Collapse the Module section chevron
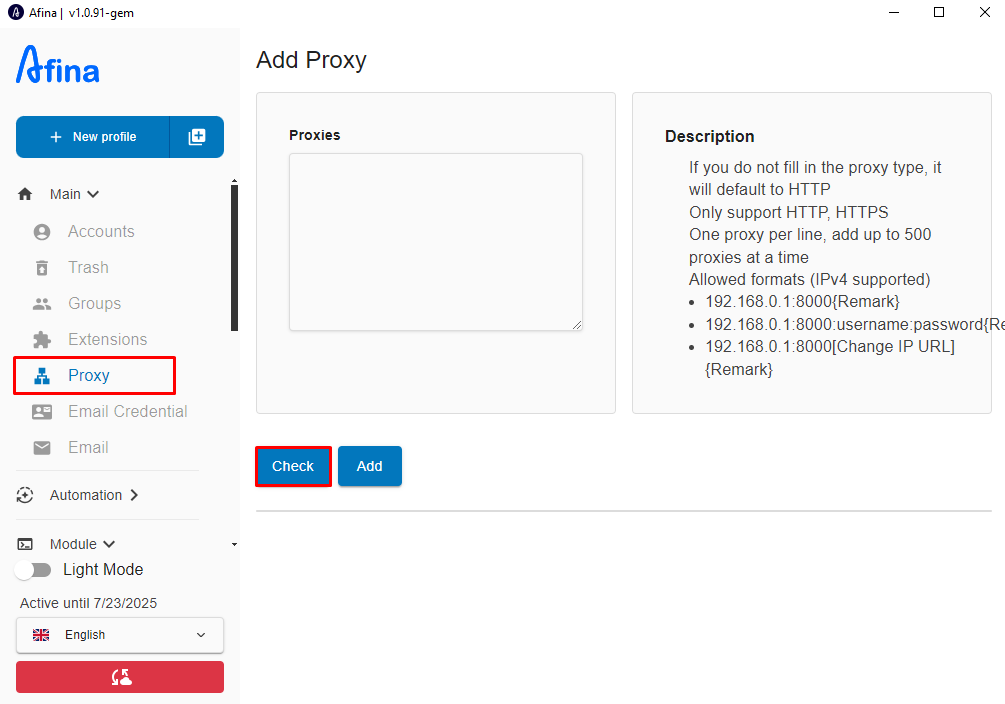The width and height of the screenshot is (1005, 704). pyautogui.click(x=110, y=544)
